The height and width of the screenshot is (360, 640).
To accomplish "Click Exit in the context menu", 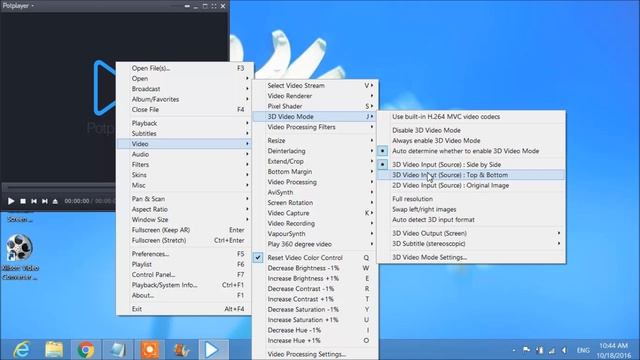I will pos(185,309).
